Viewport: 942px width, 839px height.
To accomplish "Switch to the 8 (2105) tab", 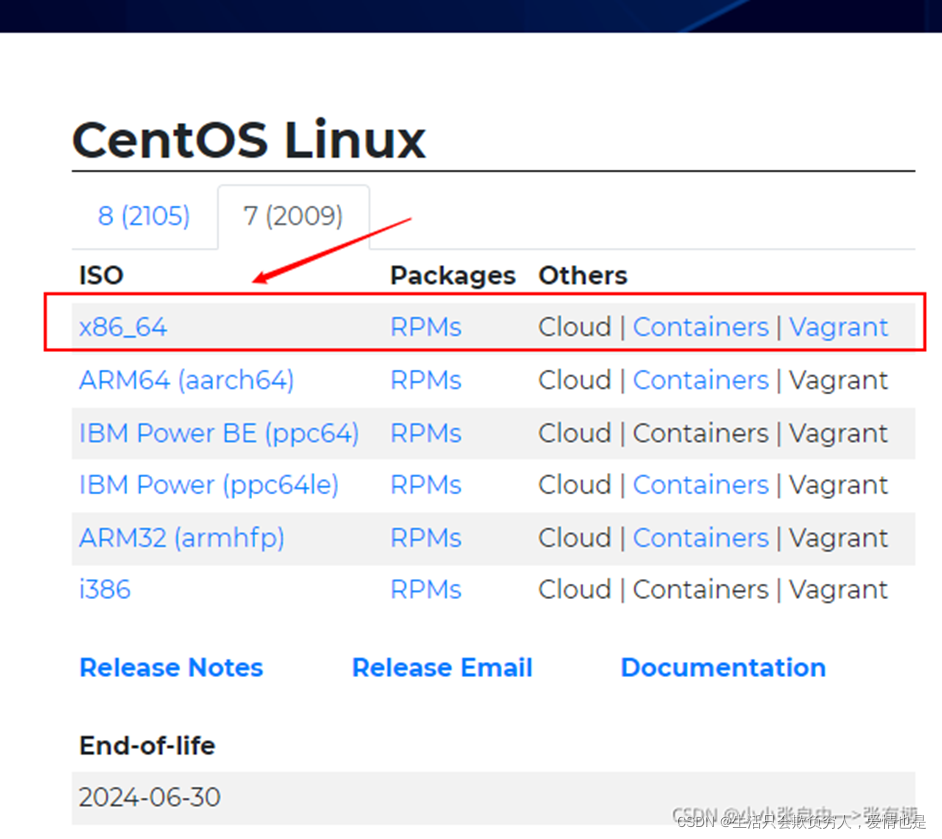I will point(144,215).
